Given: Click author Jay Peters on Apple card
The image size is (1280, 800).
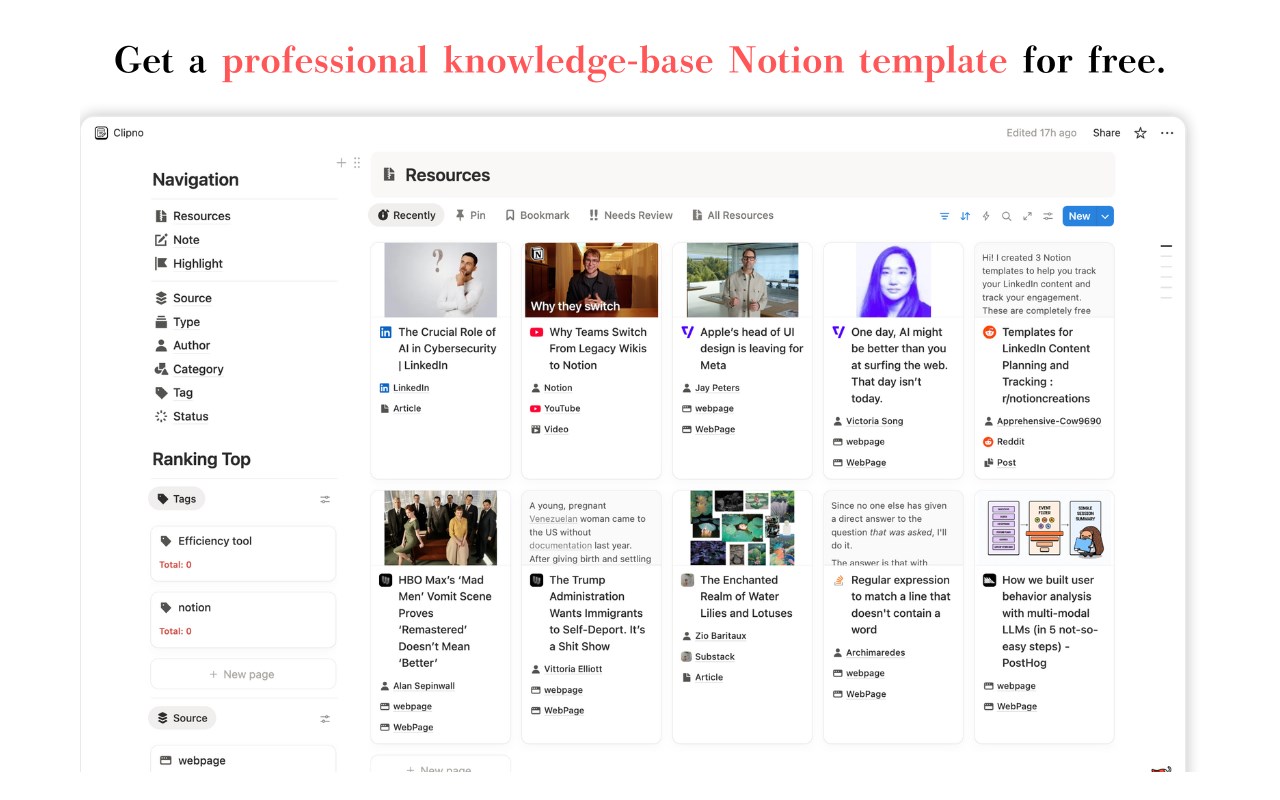Looking at the screenshot, I should pyautogui.click(x=717, y=388).
